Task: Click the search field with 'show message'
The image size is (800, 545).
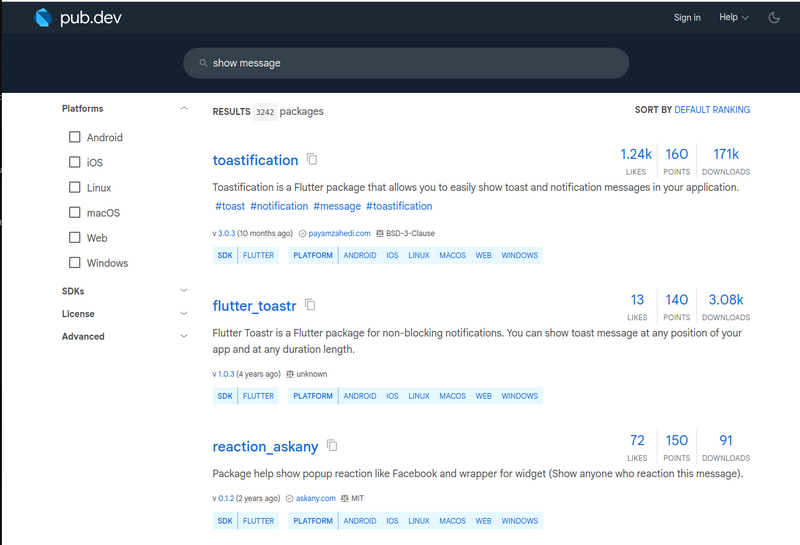Action: pyautogui.click(x=406, y=63)
